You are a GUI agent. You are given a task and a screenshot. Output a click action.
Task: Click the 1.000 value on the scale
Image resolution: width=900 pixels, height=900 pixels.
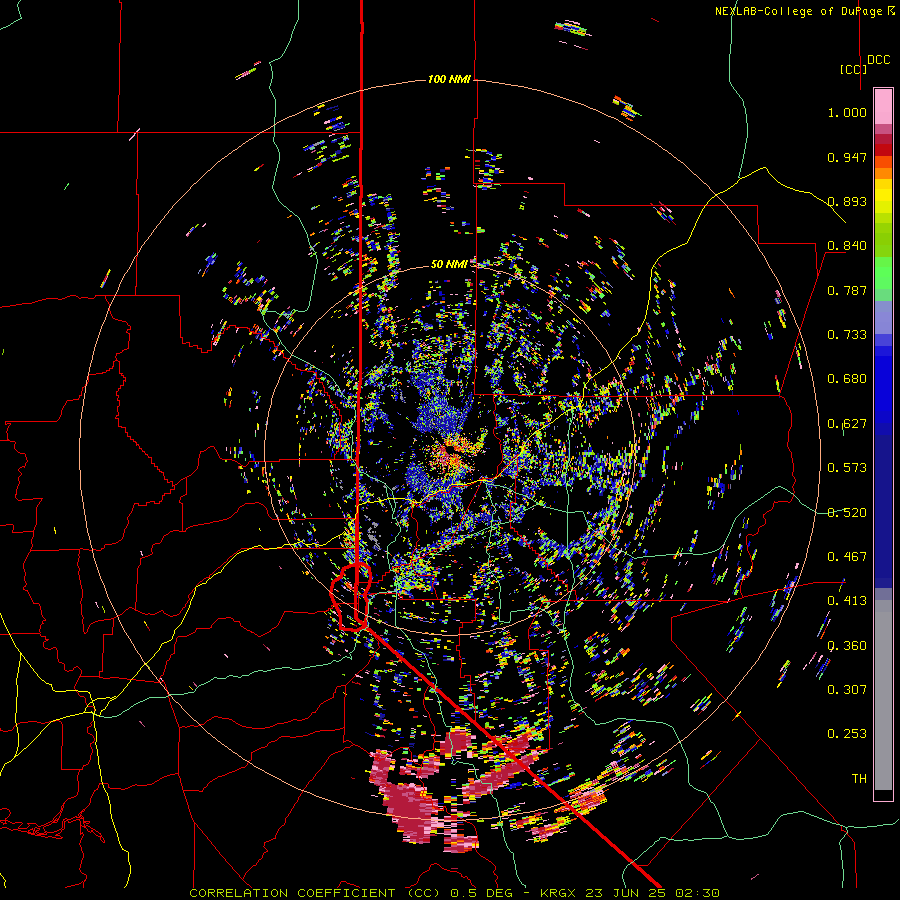click(x=847, y=112)
